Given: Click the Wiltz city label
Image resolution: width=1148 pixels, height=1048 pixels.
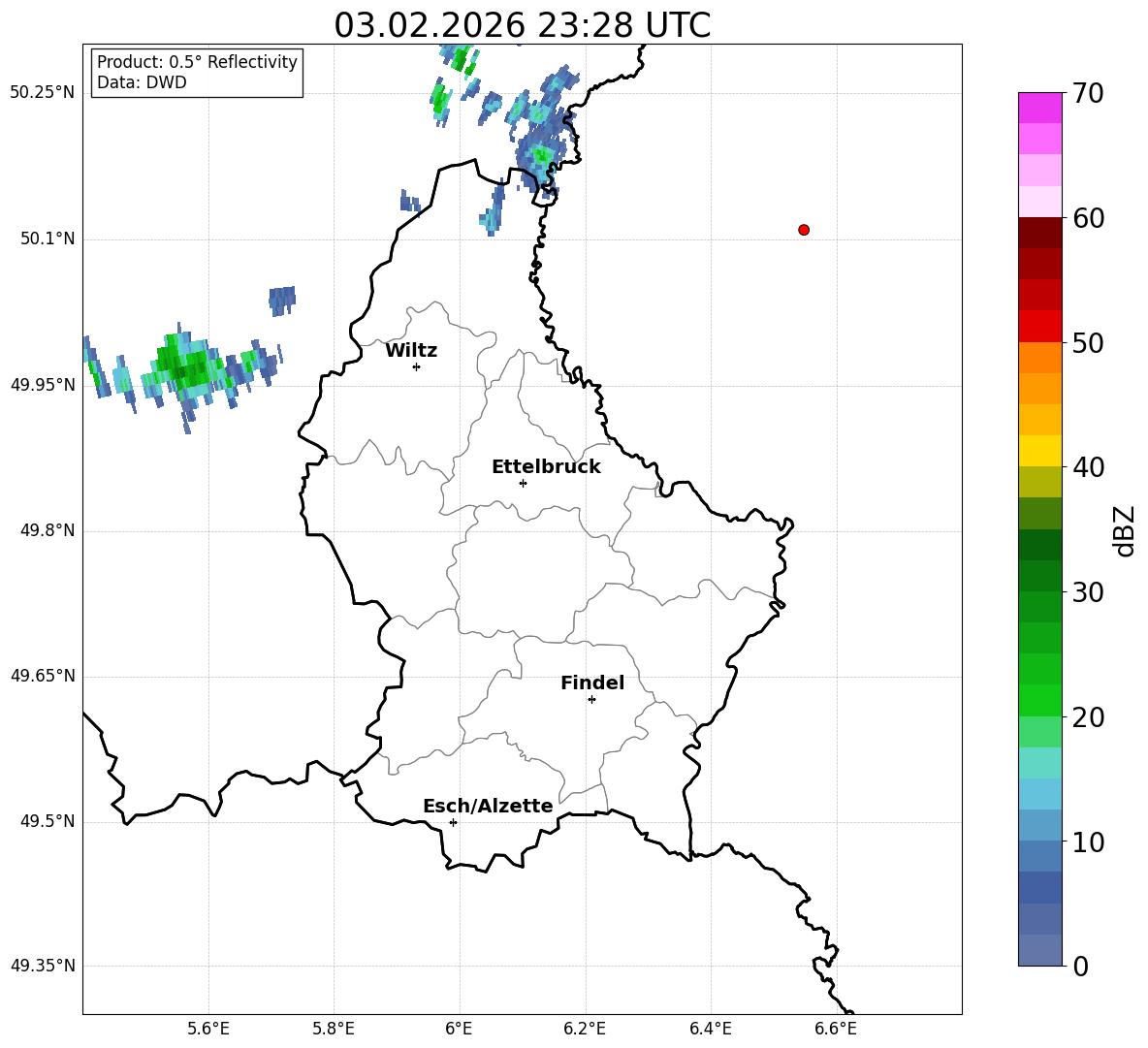Looking at the screenshot, I should click(411, 351).
